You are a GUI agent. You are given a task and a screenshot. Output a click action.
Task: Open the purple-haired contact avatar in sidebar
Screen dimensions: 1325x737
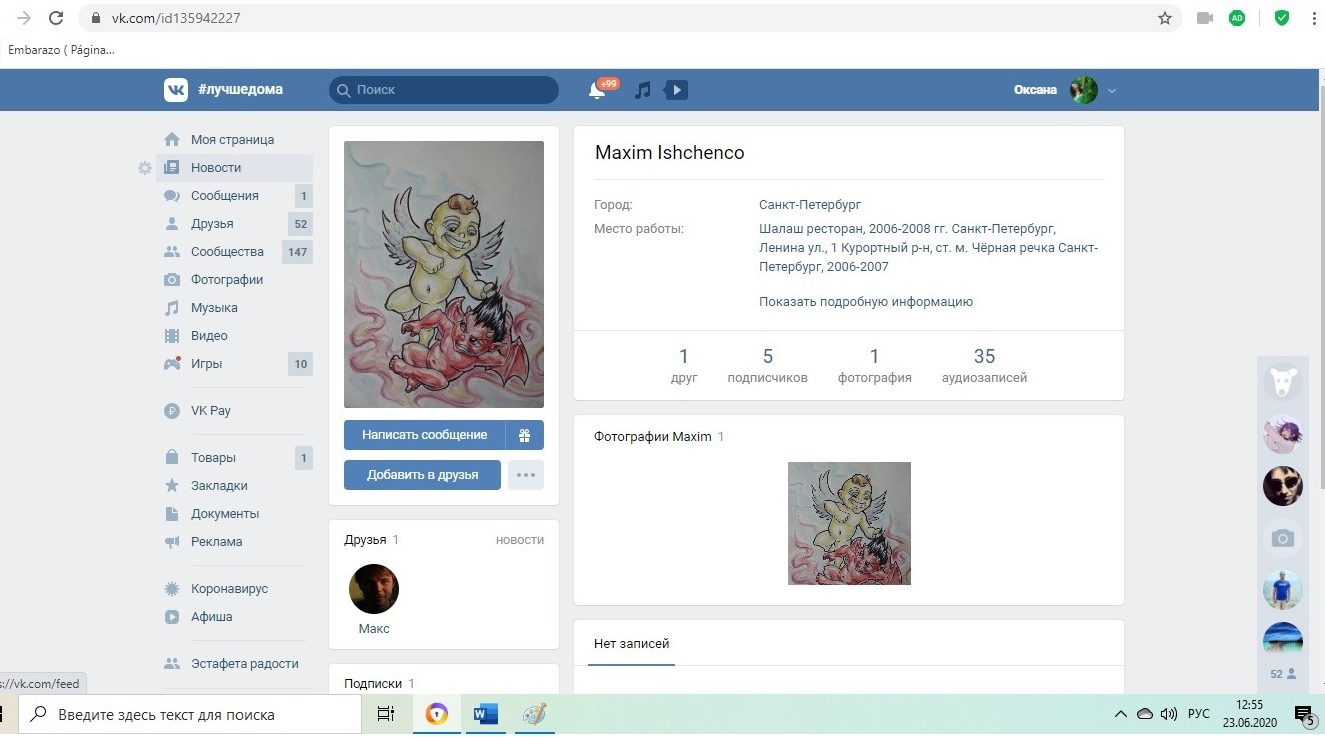1282,434
